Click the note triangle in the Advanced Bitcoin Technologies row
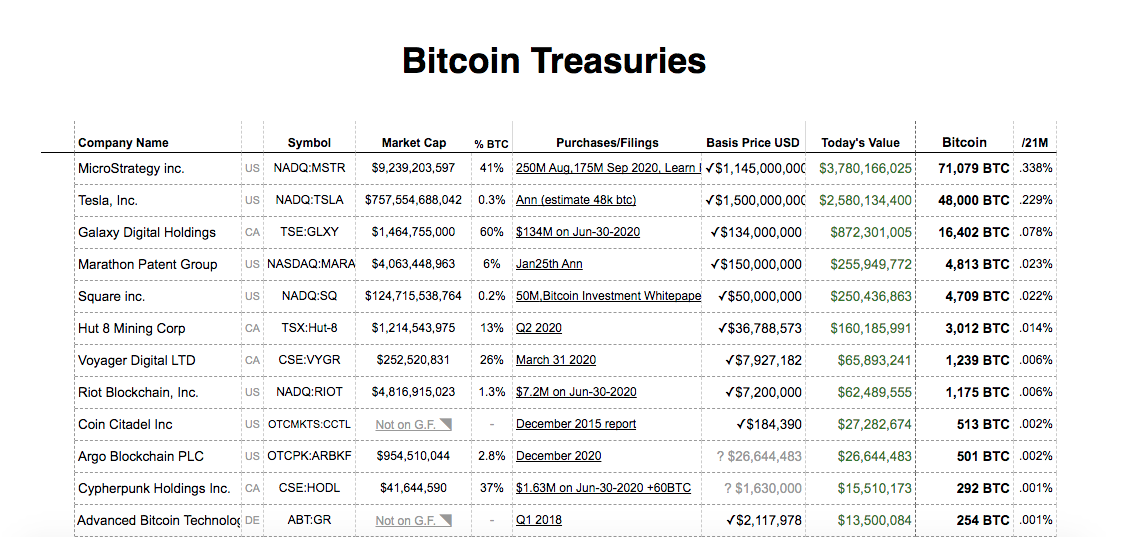 tap(446, 520)
